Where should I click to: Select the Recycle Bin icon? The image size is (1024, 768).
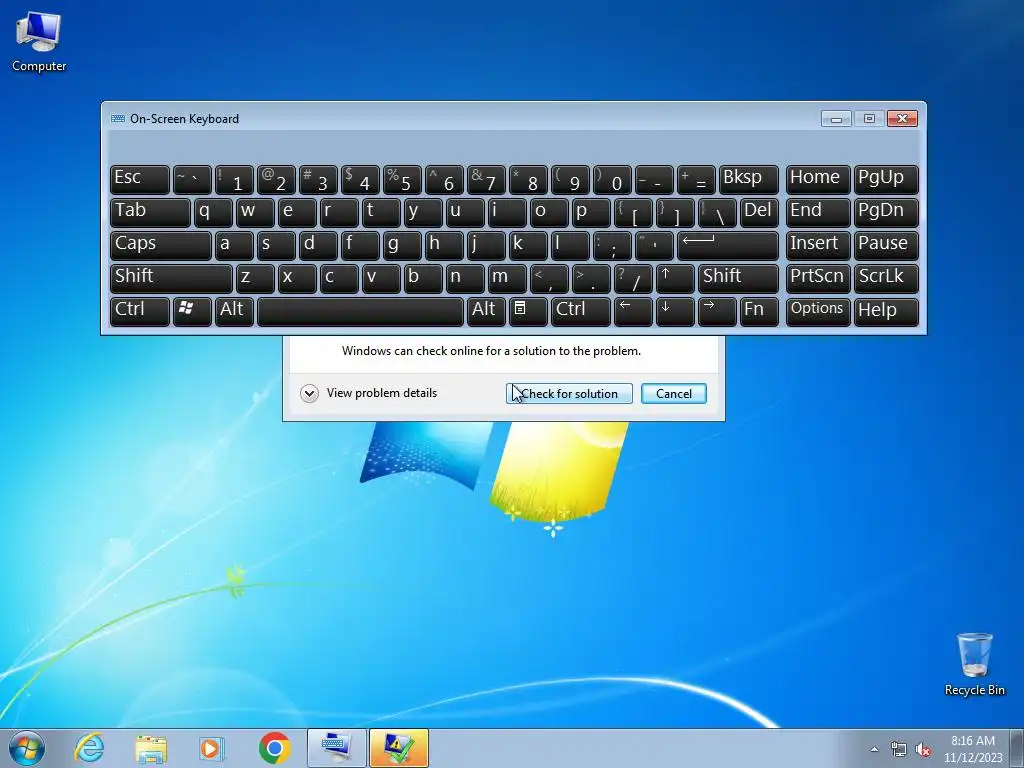(x=974, y=664)
